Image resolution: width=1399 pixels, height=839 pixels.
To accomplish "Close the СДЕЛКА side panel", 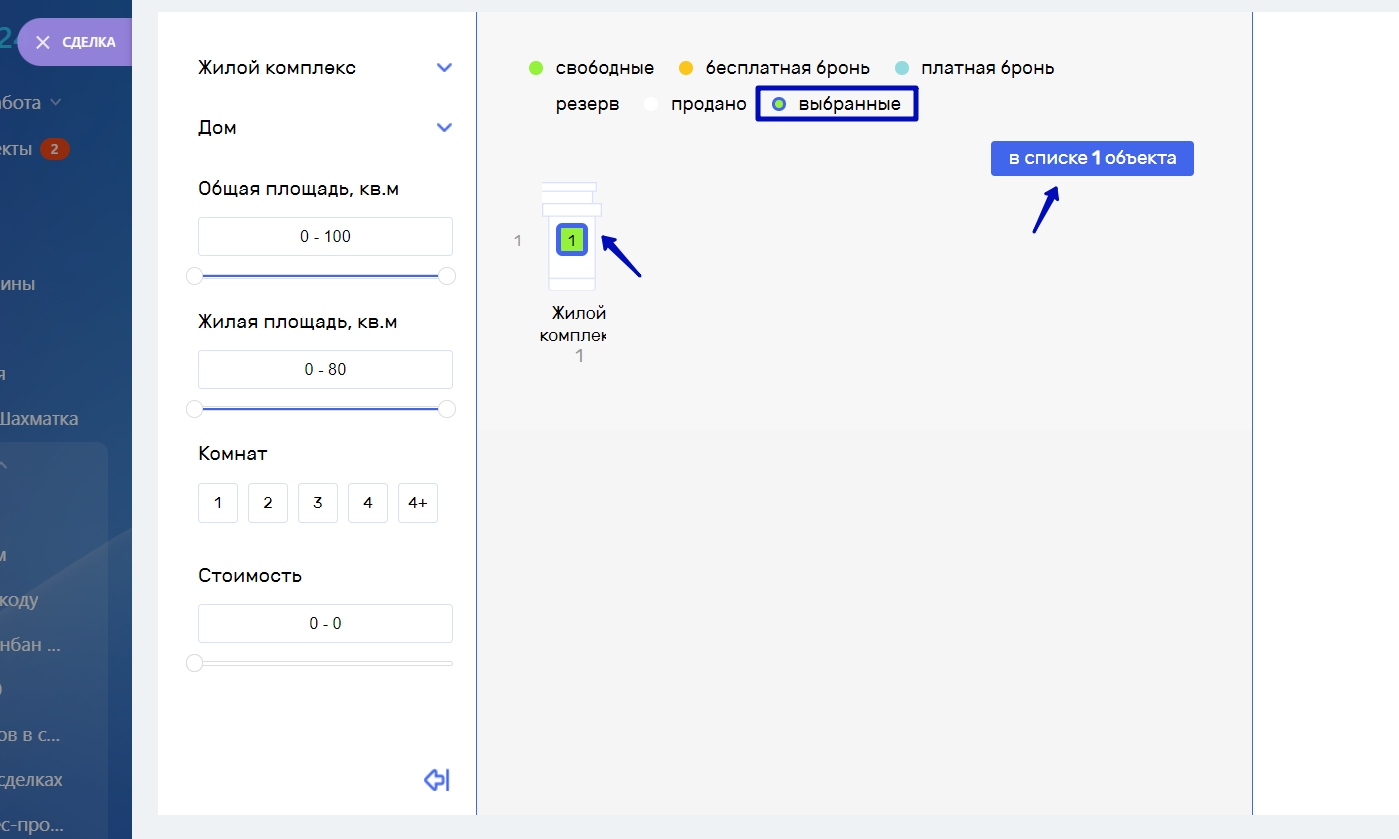I will (42, 42).
